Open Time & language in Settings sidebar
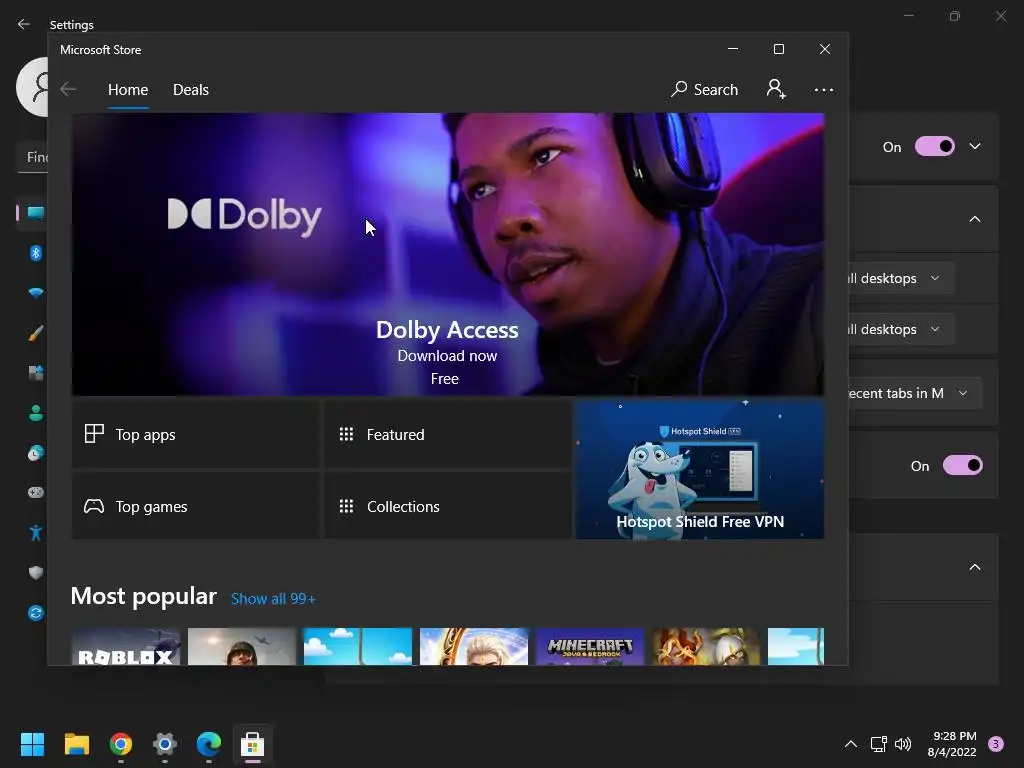The height and width of the screenshot is (768, 1024). [36, 453]
